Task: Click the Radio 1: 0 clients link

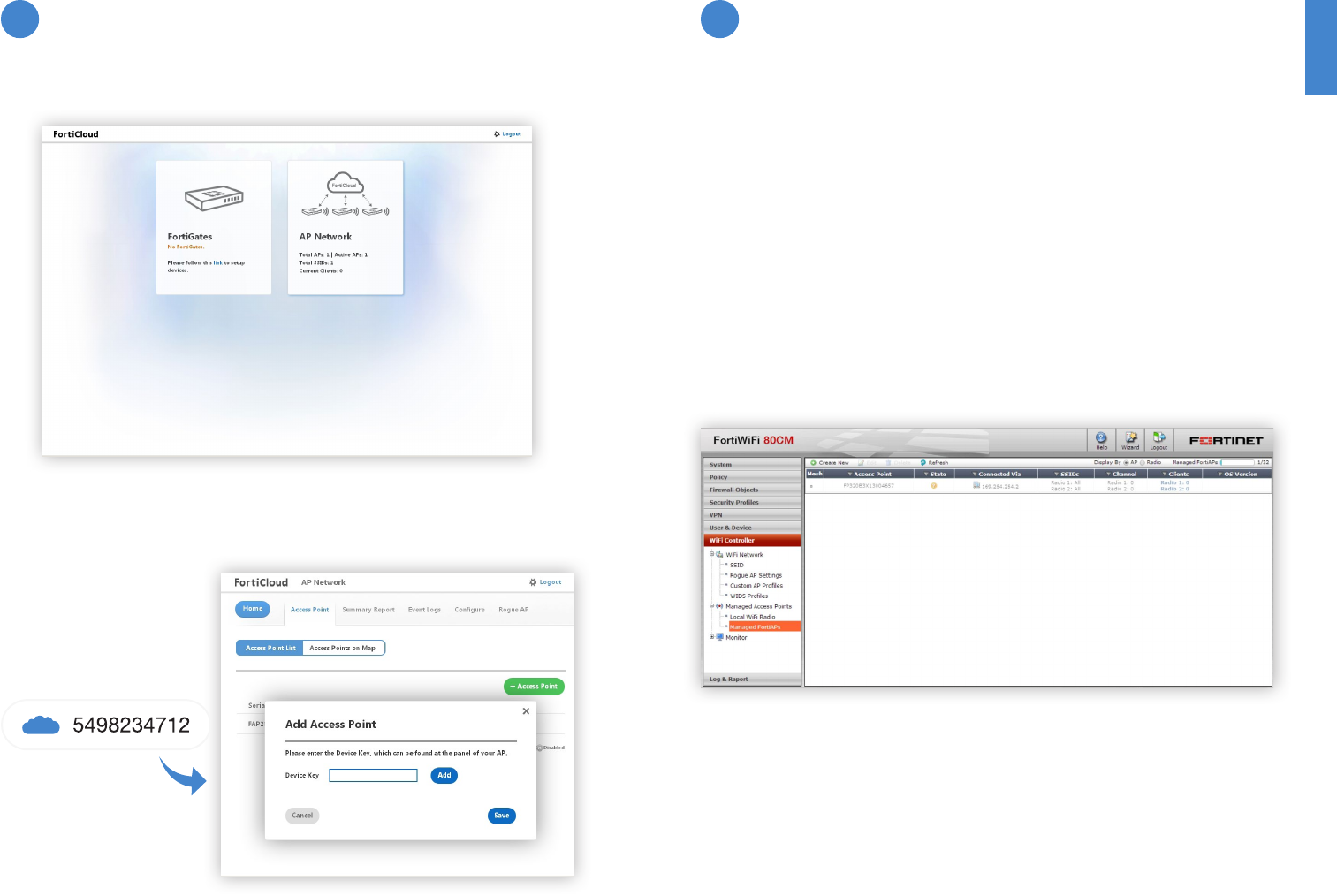Action: 1174,482
